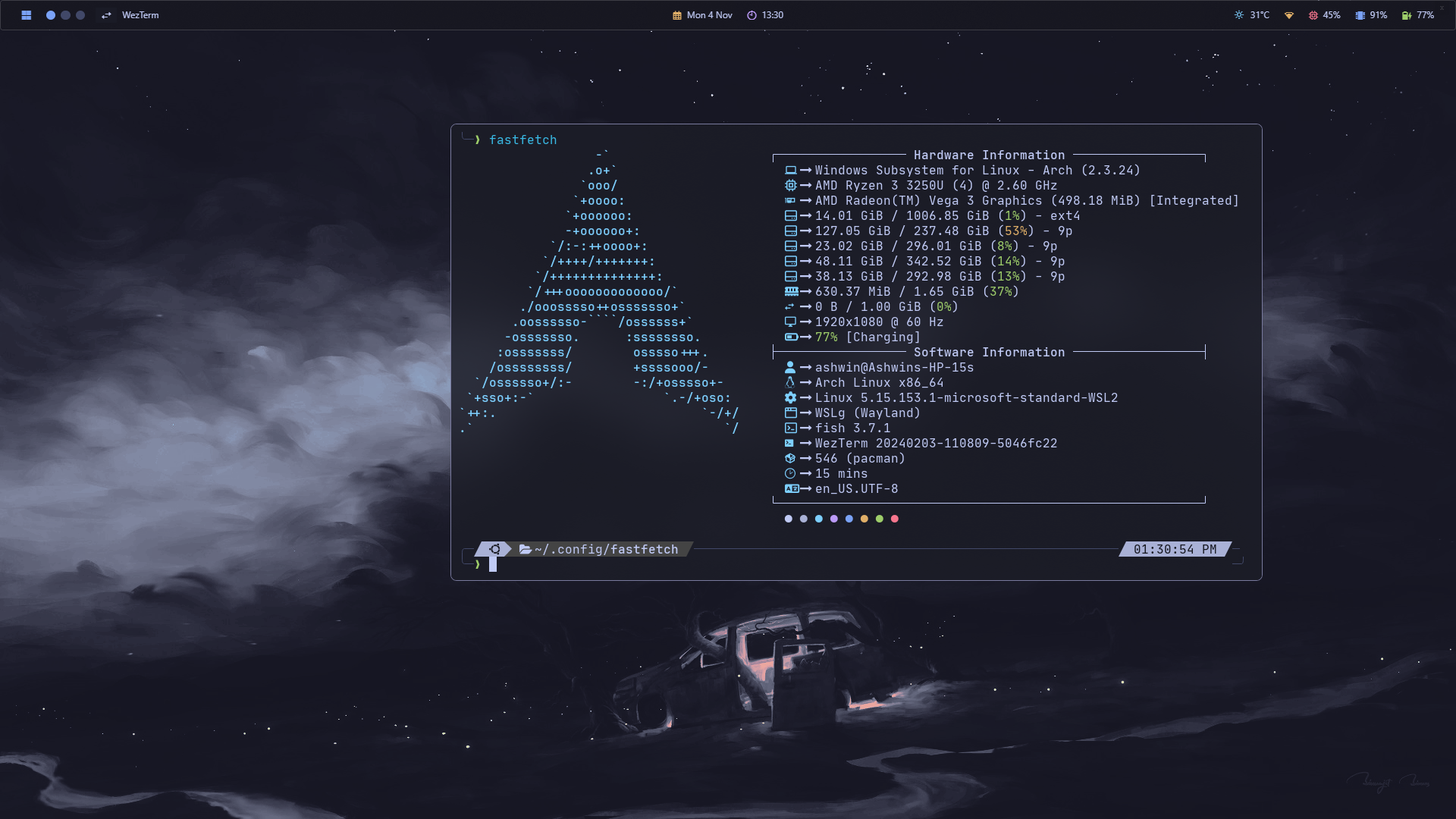1456x819 pixels.
Task: Switch to the third workspace dot
Action: tap(80, 15)
